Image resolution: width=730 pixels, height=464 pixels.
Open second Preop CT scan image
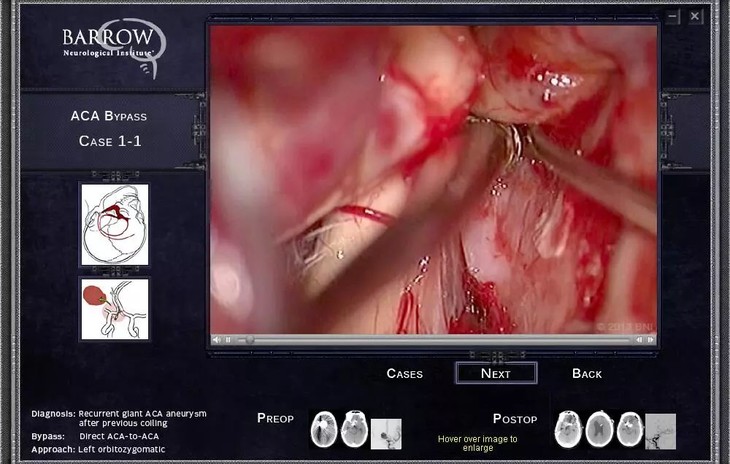coord(354,429)
